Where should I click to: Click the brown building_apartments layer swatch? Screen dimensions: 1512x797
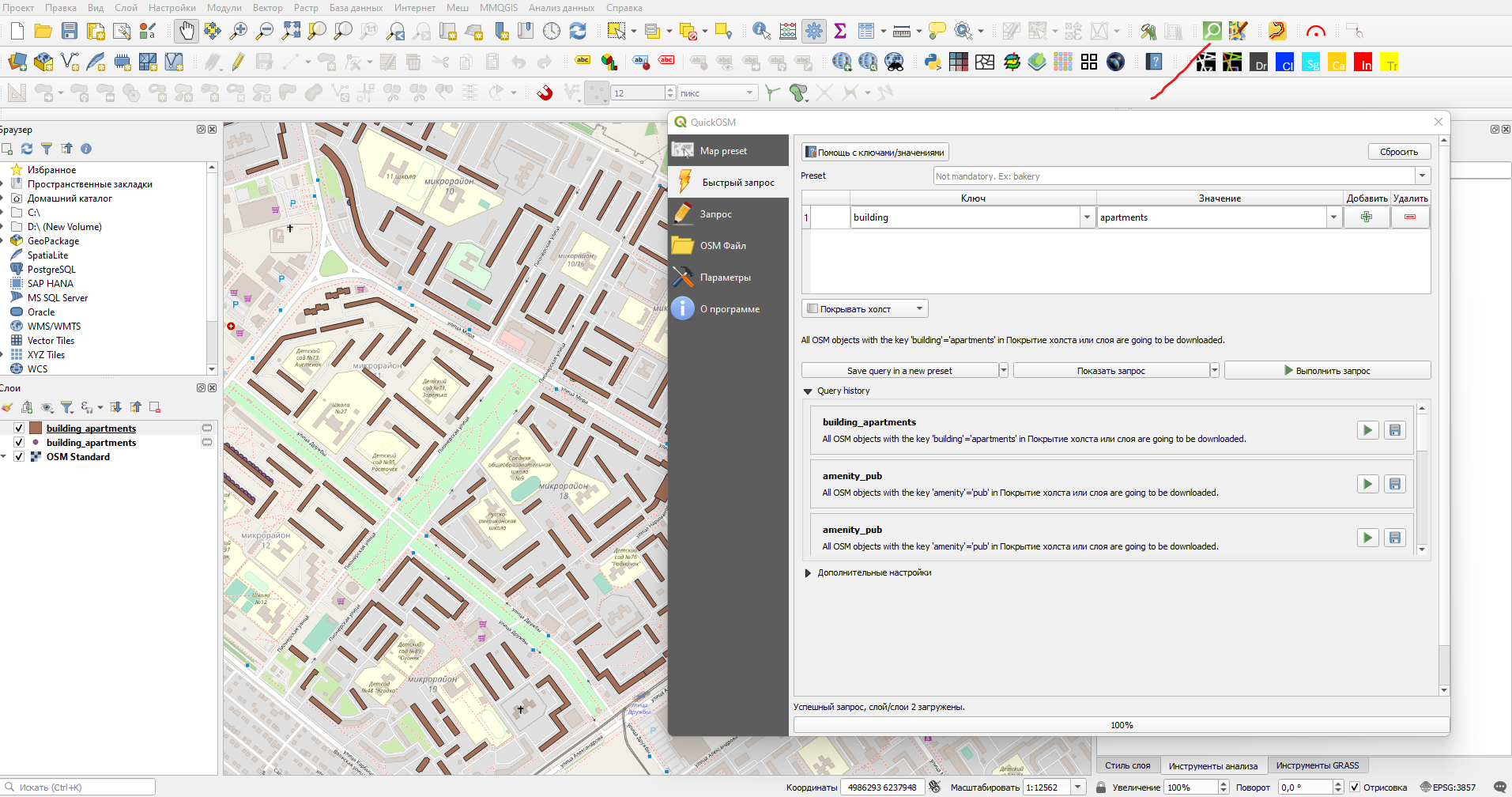coord(36,429)
